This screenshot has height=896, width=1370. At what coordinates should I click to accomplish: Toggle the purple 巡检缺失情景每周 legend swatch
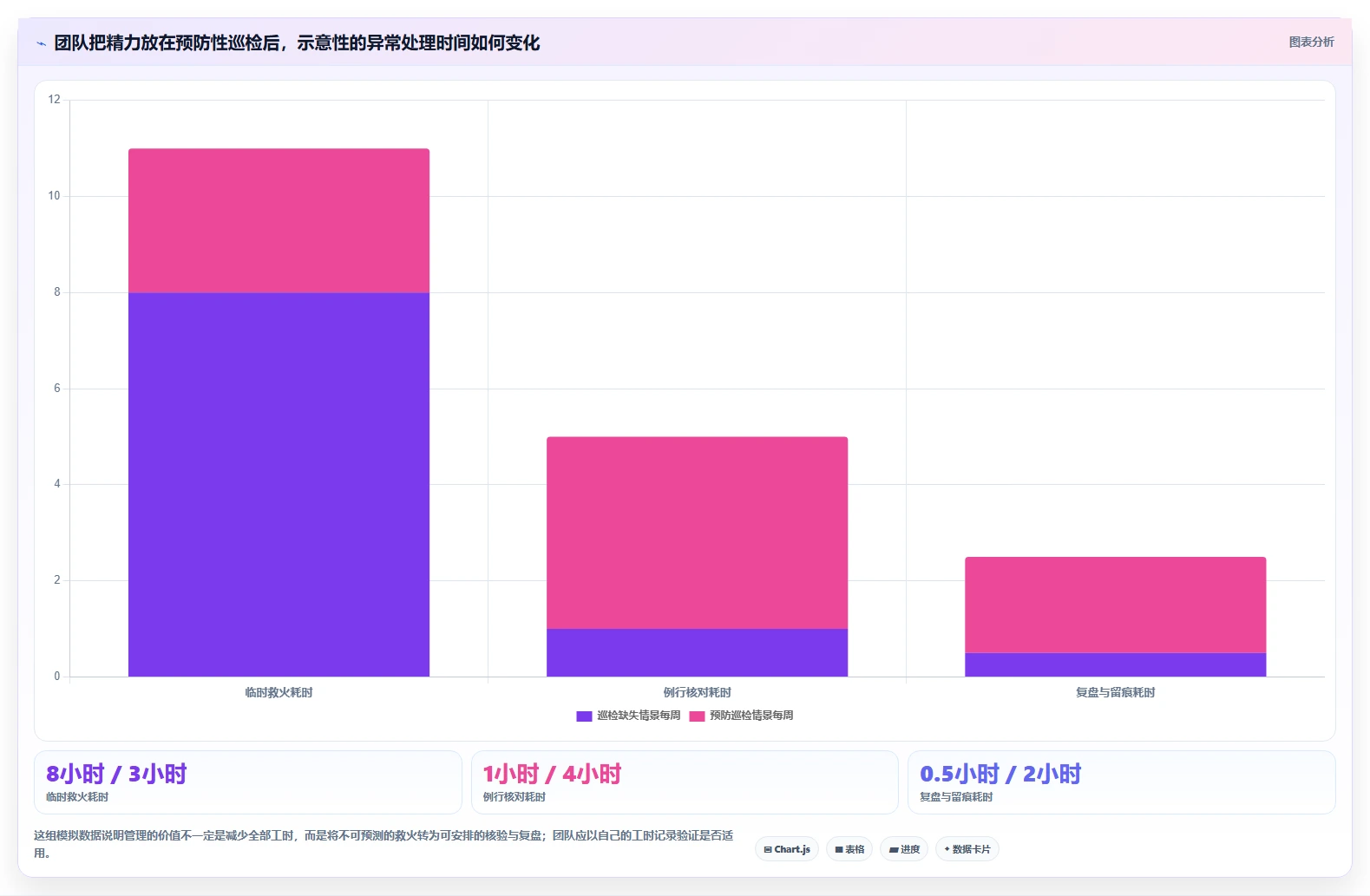(x=584, y=716)
